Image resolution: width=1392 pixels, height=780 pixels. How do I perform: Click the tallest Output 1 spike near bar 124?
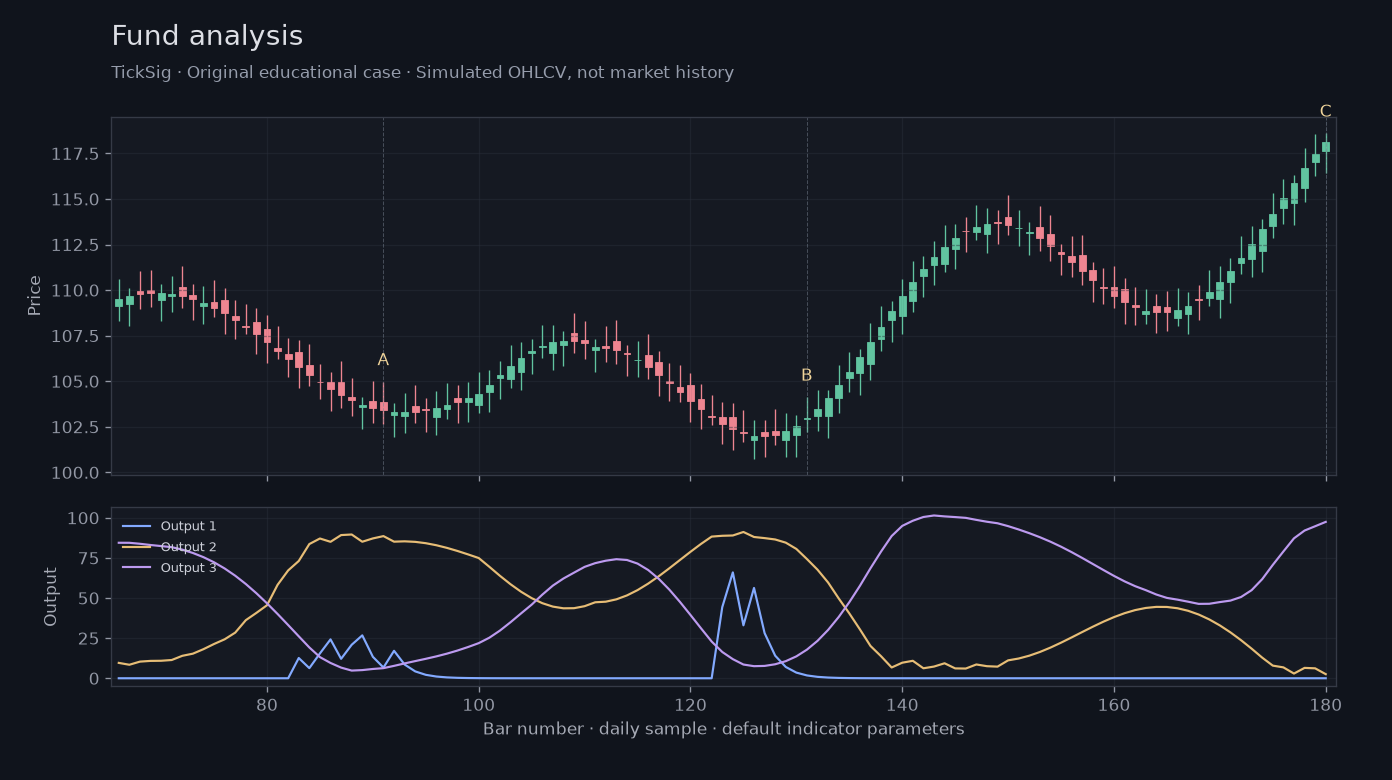(732, 573)
